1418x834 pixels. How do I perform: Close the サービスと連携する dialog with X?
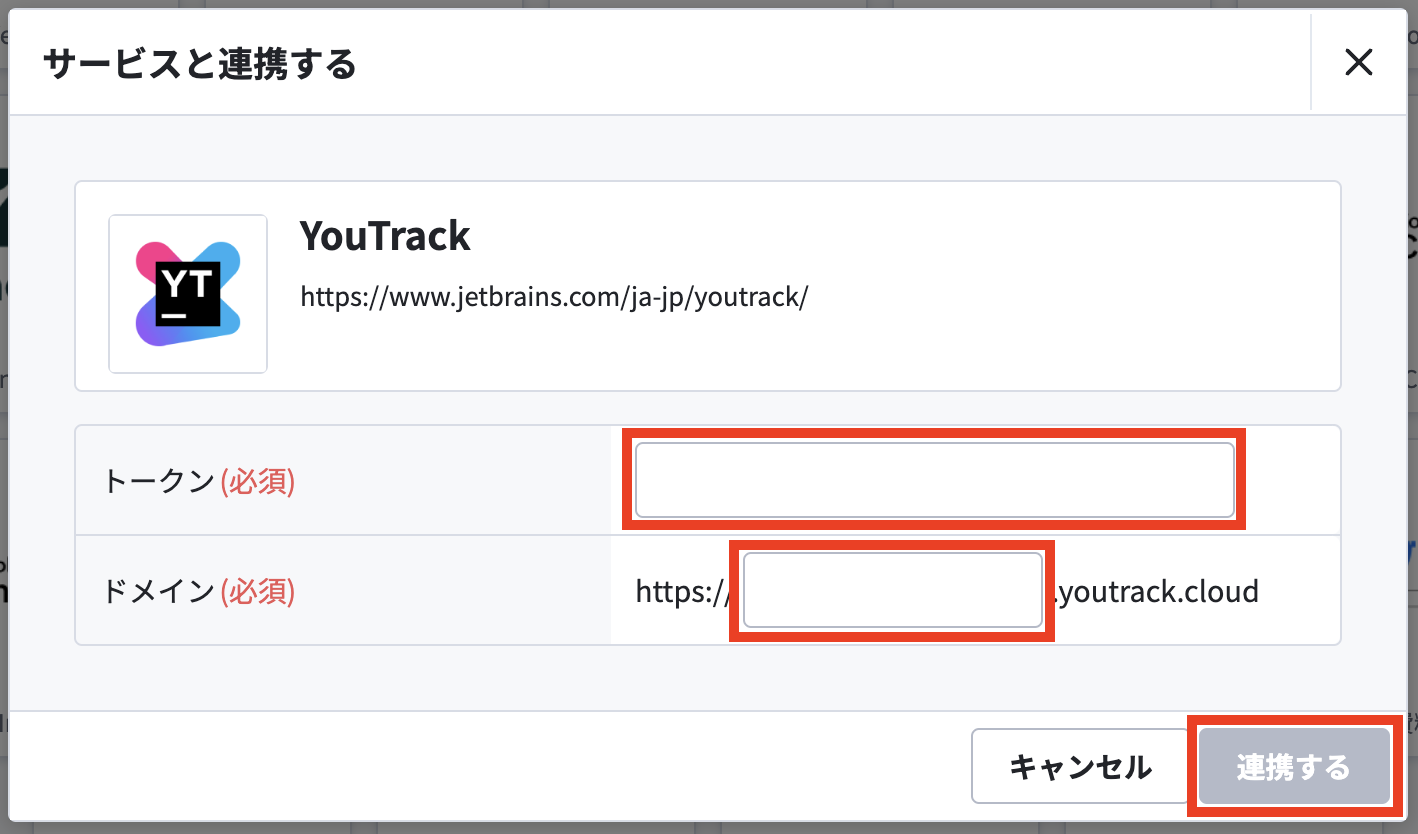pos(1358,63)
